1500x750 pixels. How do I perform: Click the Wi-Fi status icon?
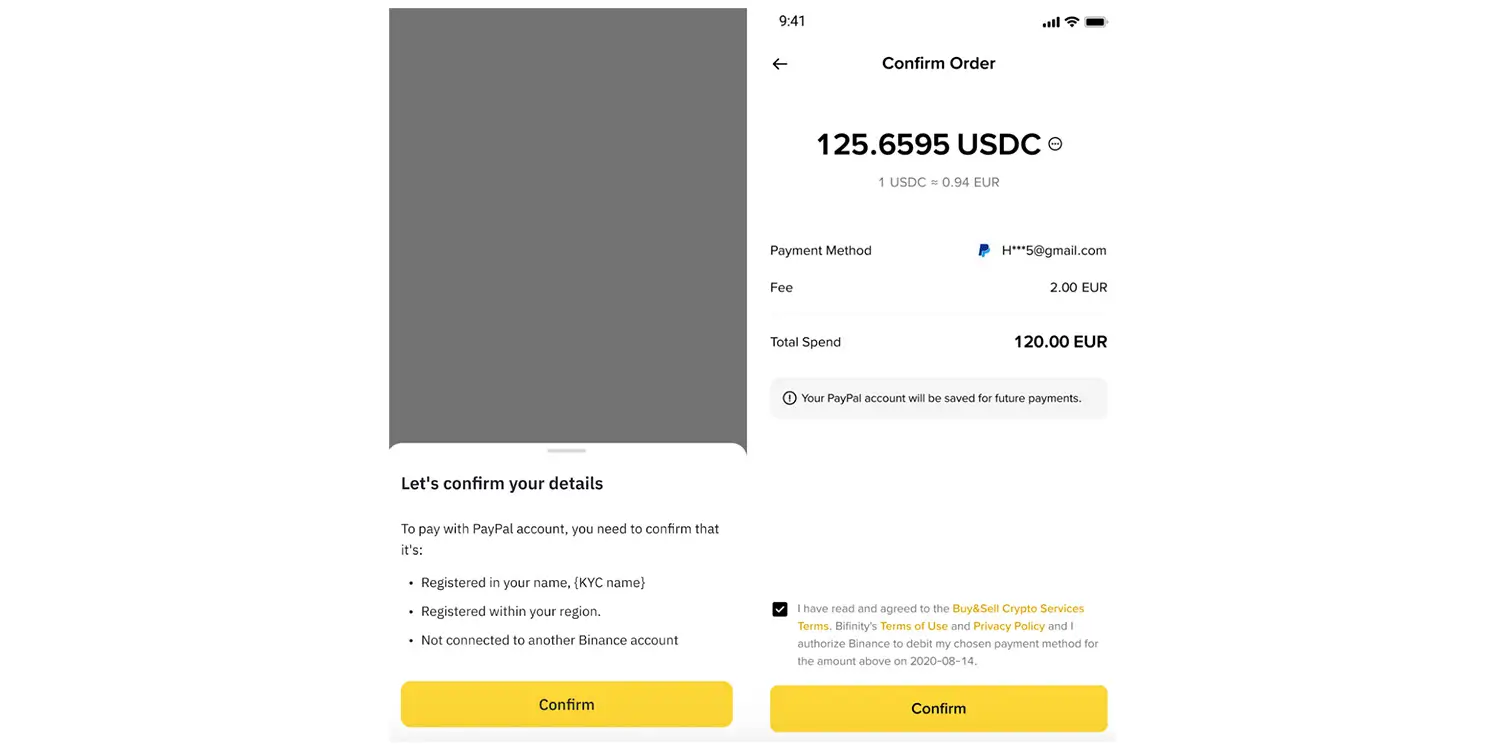[1072, 22]
